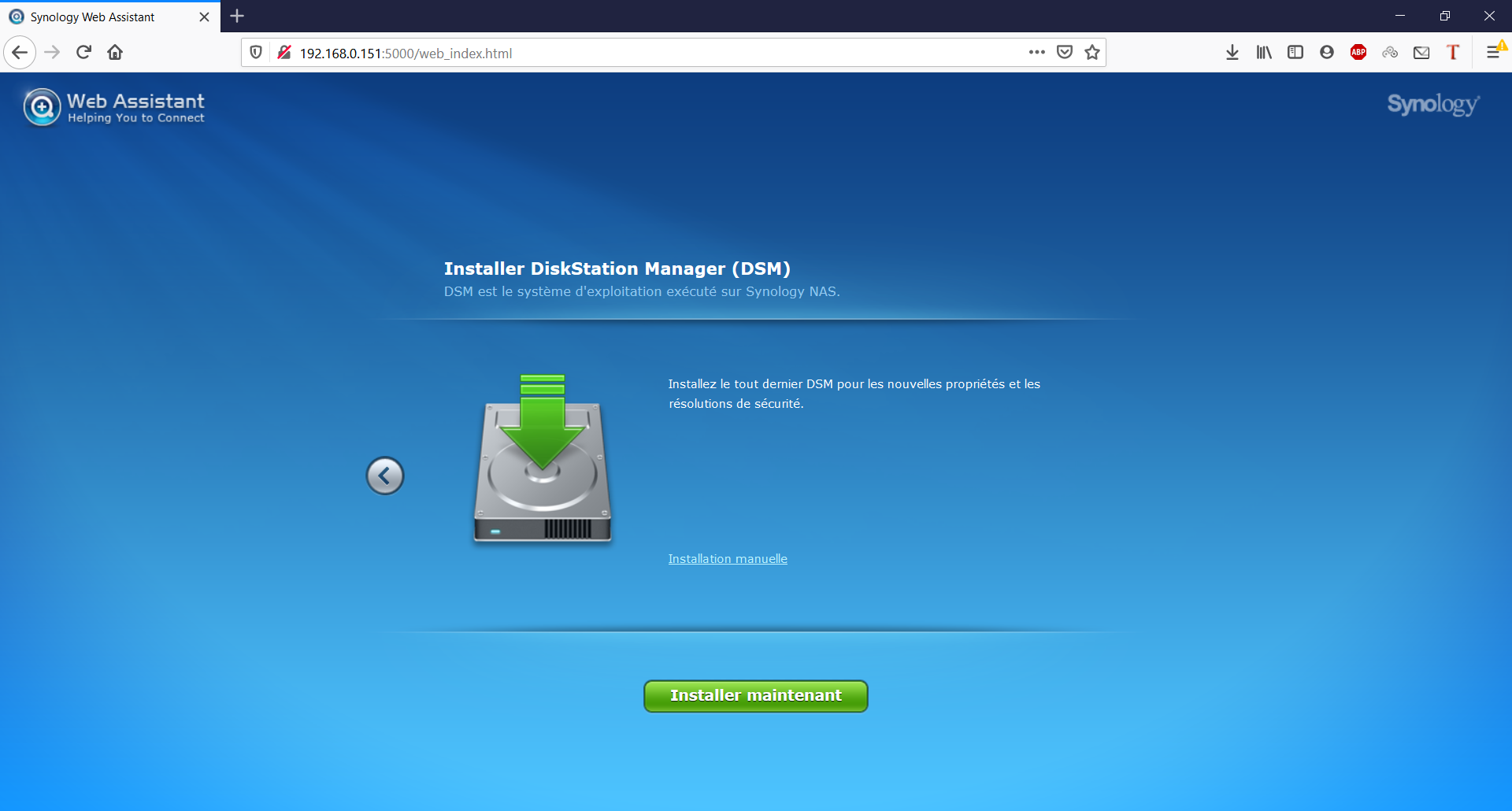1512x811 pixels.
Task: Click the Synology brand logo
Action: [1432, 105]
